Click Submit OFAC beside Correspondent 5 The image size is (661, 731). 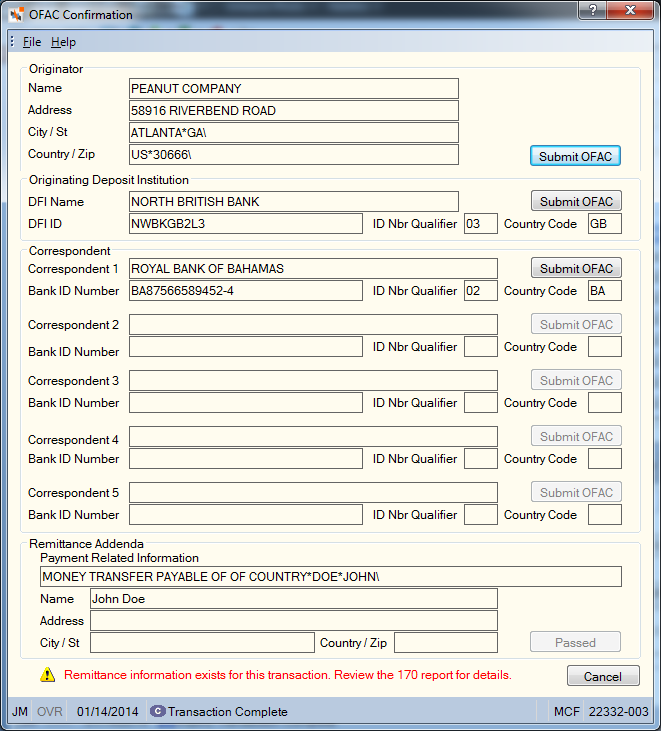coord(576,492)
